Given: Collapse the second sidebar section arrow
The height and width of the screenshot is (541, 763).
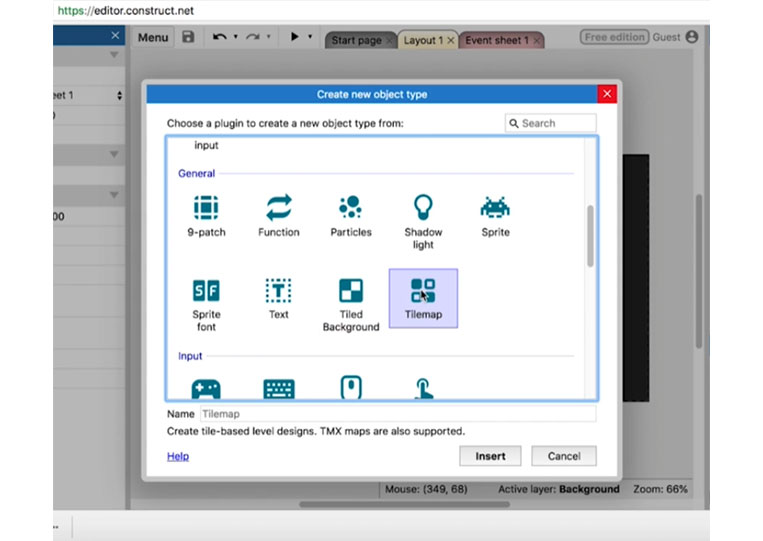Looking at the screenshot, I should tap(114, 154).
